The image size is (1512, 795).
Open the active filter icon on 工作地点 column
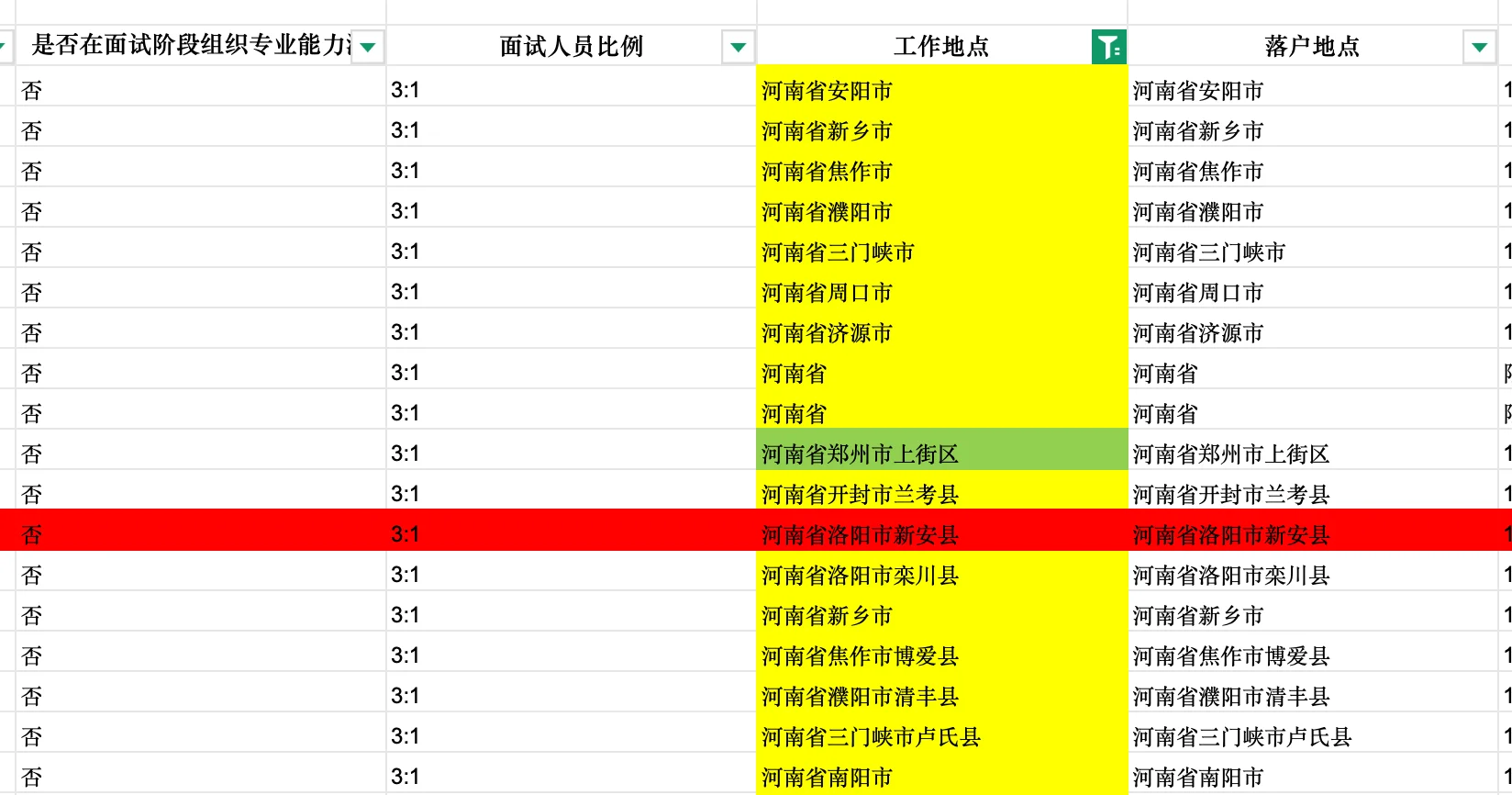tap(1108, 46)
